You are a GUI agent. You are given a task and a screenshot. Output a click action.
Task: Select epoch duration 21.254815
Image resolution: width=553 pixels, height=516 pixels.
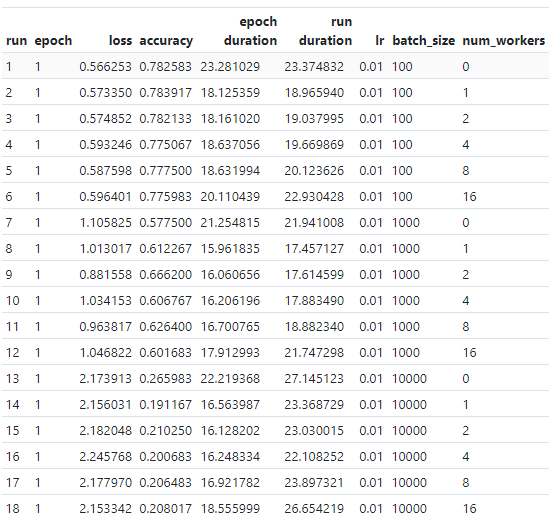[230, 223]
